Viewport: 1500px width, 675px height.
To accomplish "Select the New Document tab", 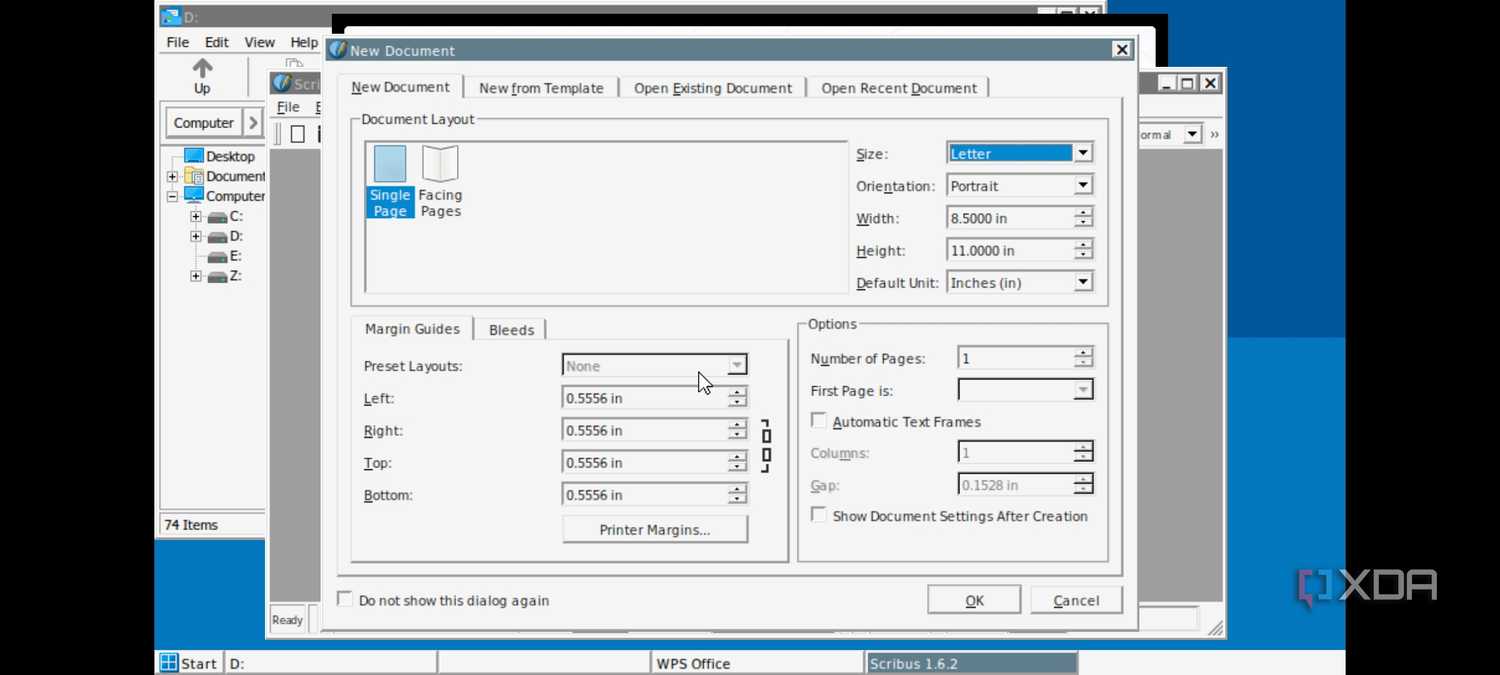I will (x=400, y=87).
